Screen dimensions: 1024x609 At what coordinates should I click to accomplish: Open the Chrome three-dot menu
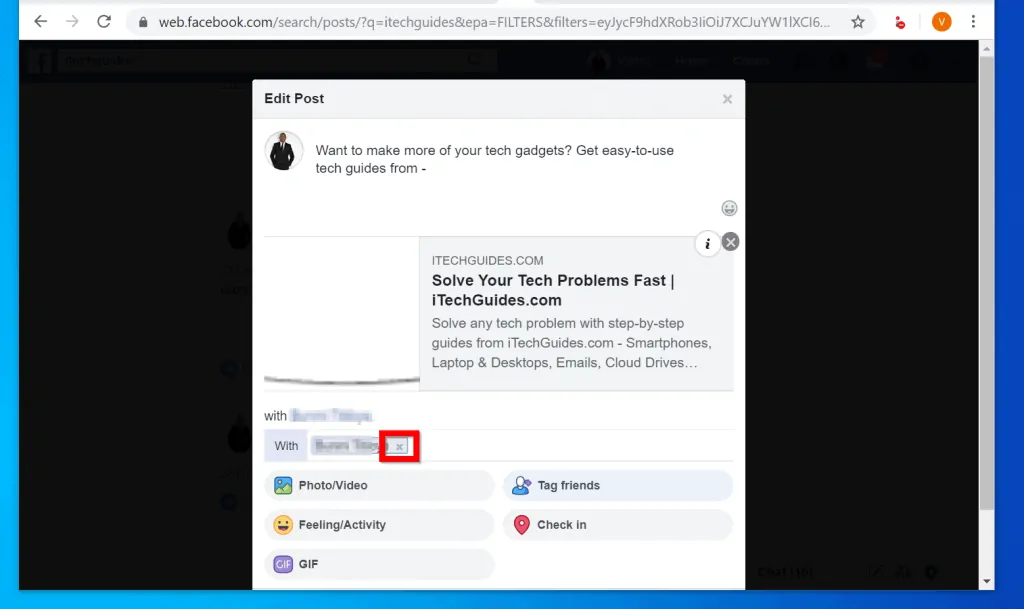click(973, 21)
